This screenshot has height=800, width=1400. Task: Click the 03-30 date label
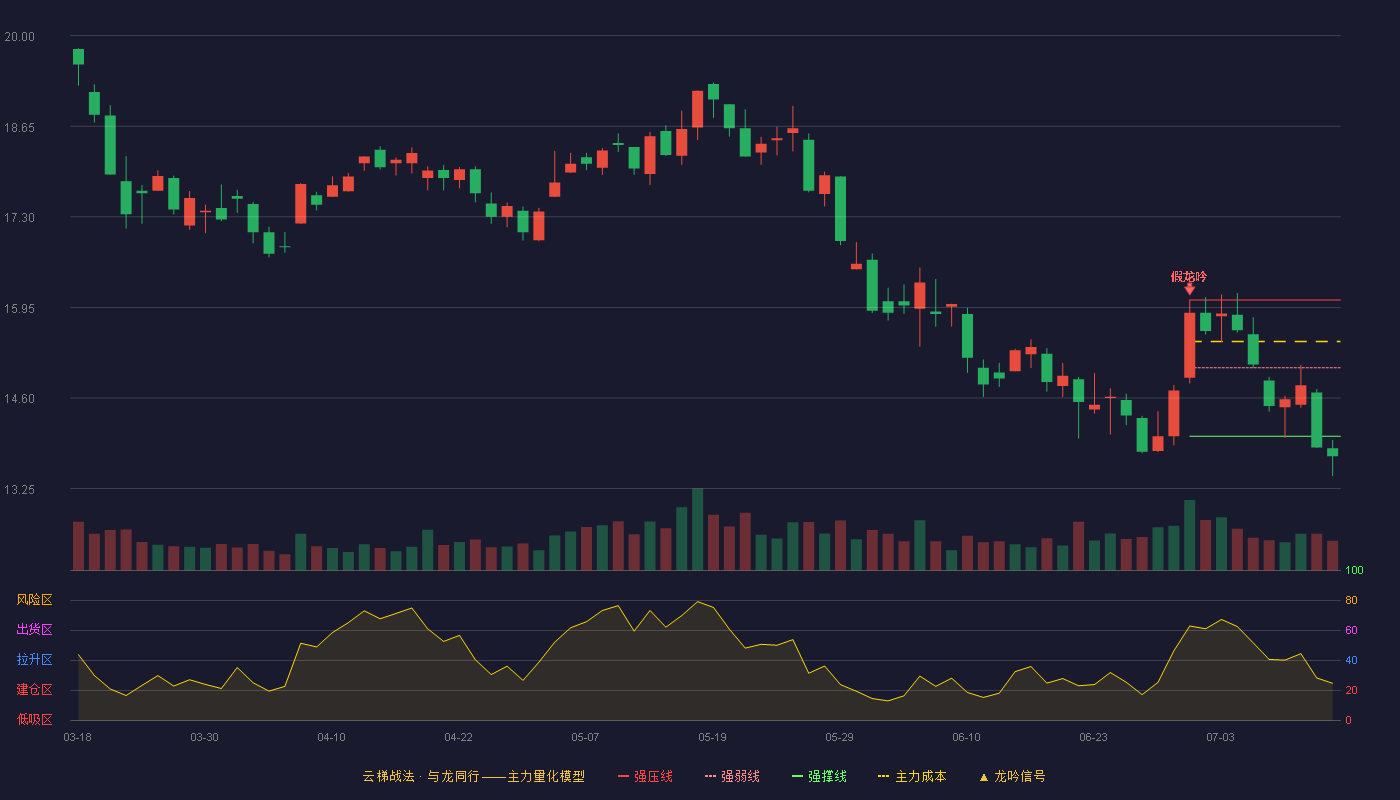tap(204, 737)
